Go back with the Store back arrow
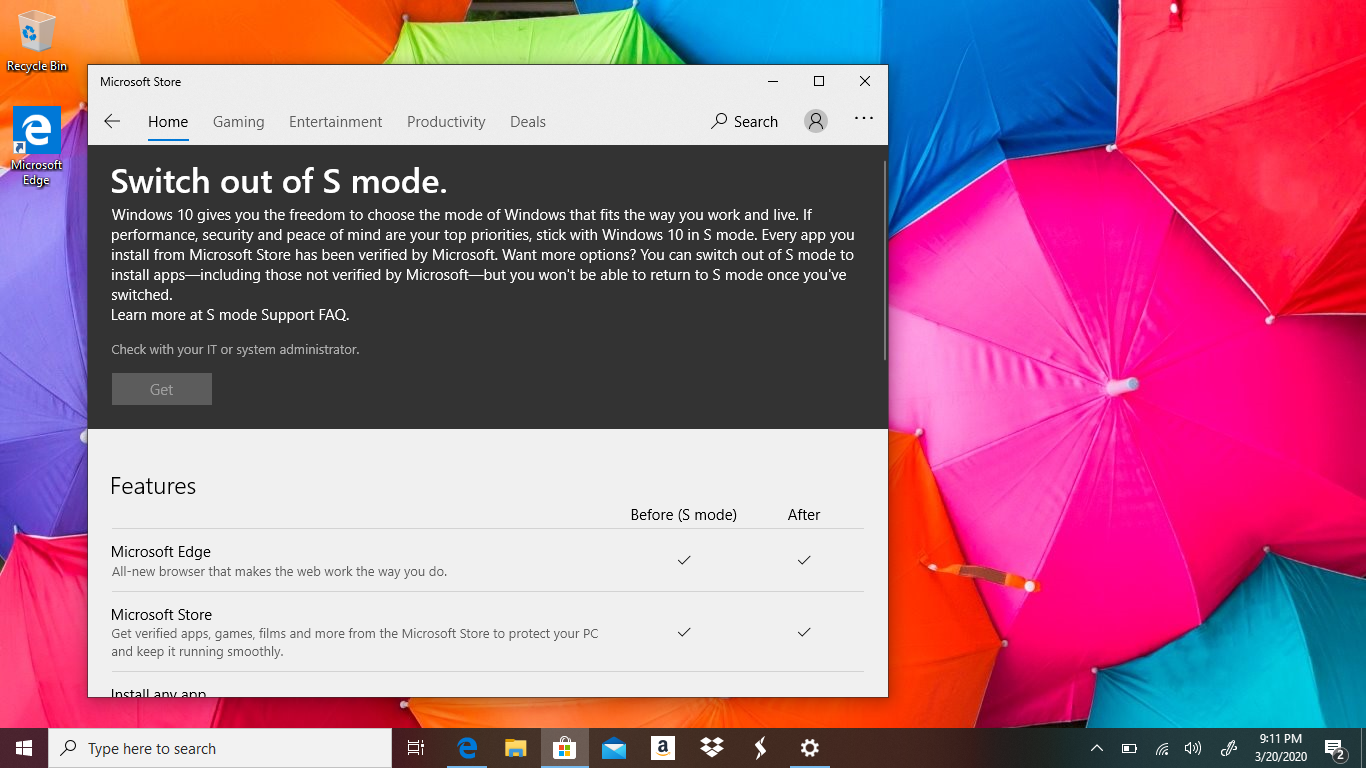The image size is (1366, 768). pyautogui.click(x=112, y=121)
